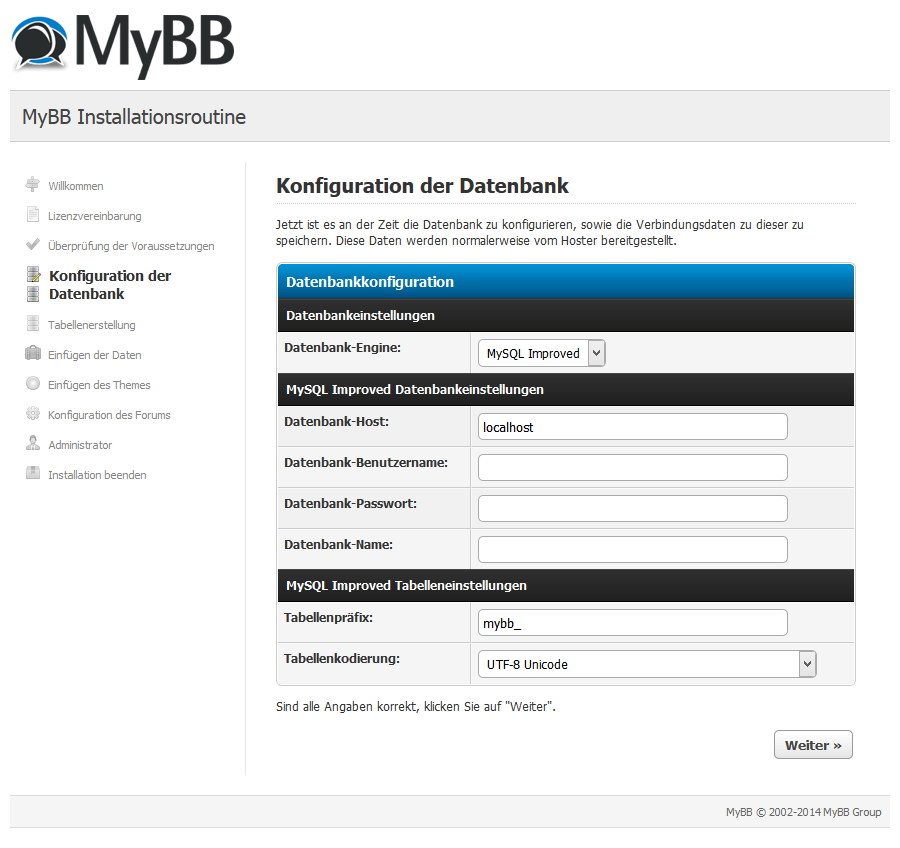900x848 pixels.
Task: Click the Einfügen der Daten icon
Action: (x=33, y=354)
